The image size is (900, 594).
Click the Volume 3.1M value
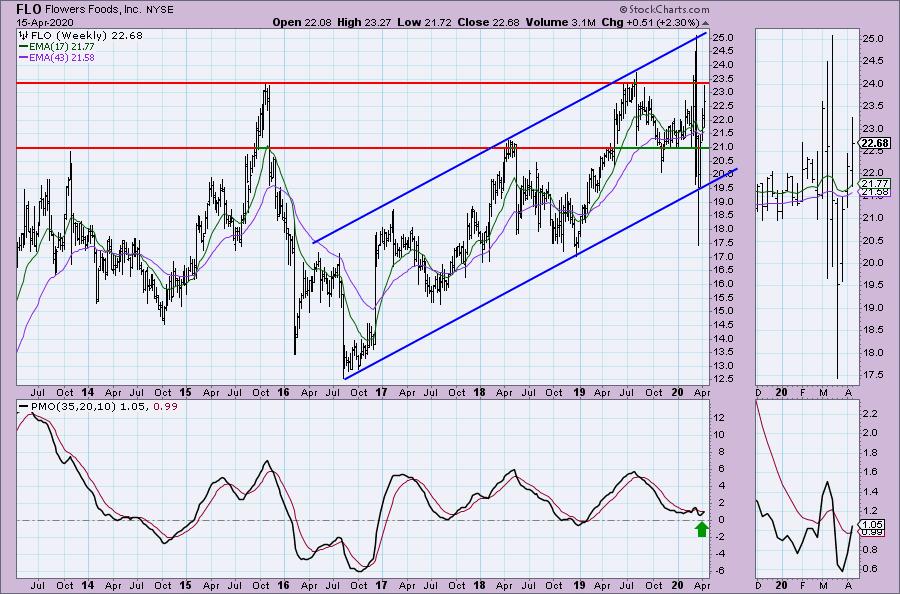(x=560, y=23)
